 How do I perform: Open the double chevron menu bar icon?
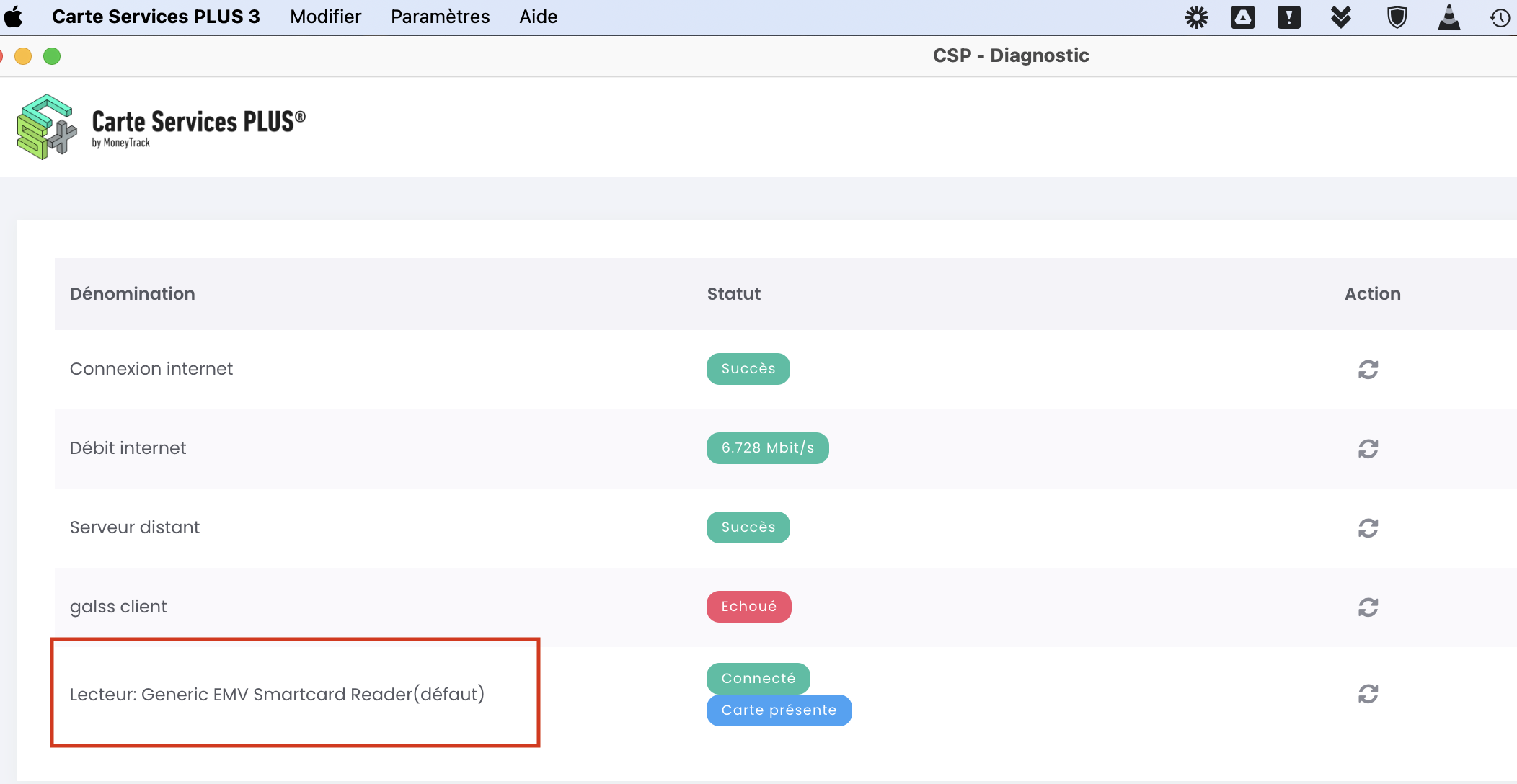point(1340,17)
